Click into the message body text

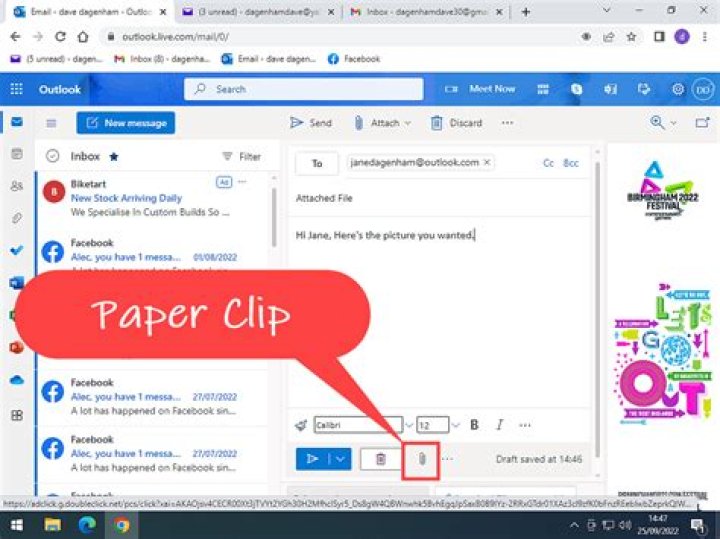pos(385,236)
